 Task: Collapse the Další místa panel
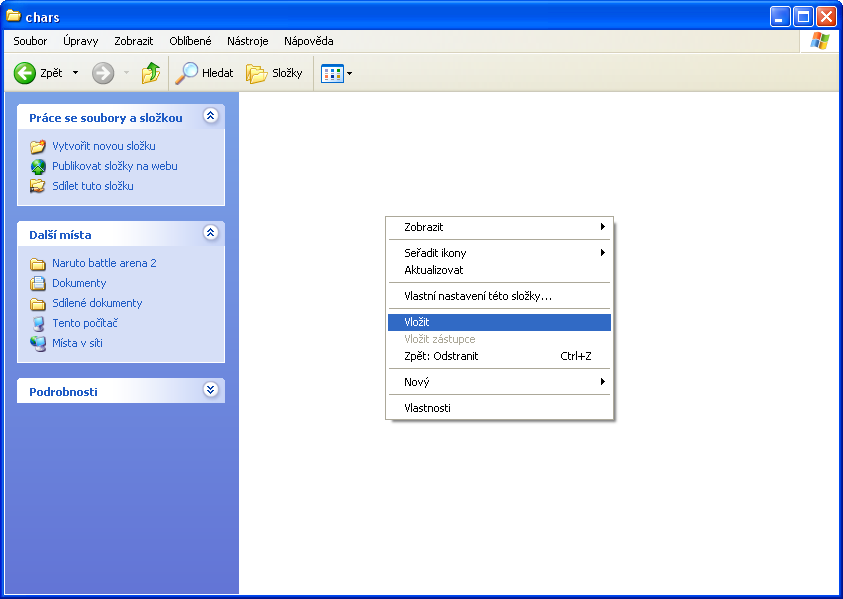(x=211, y=232)
